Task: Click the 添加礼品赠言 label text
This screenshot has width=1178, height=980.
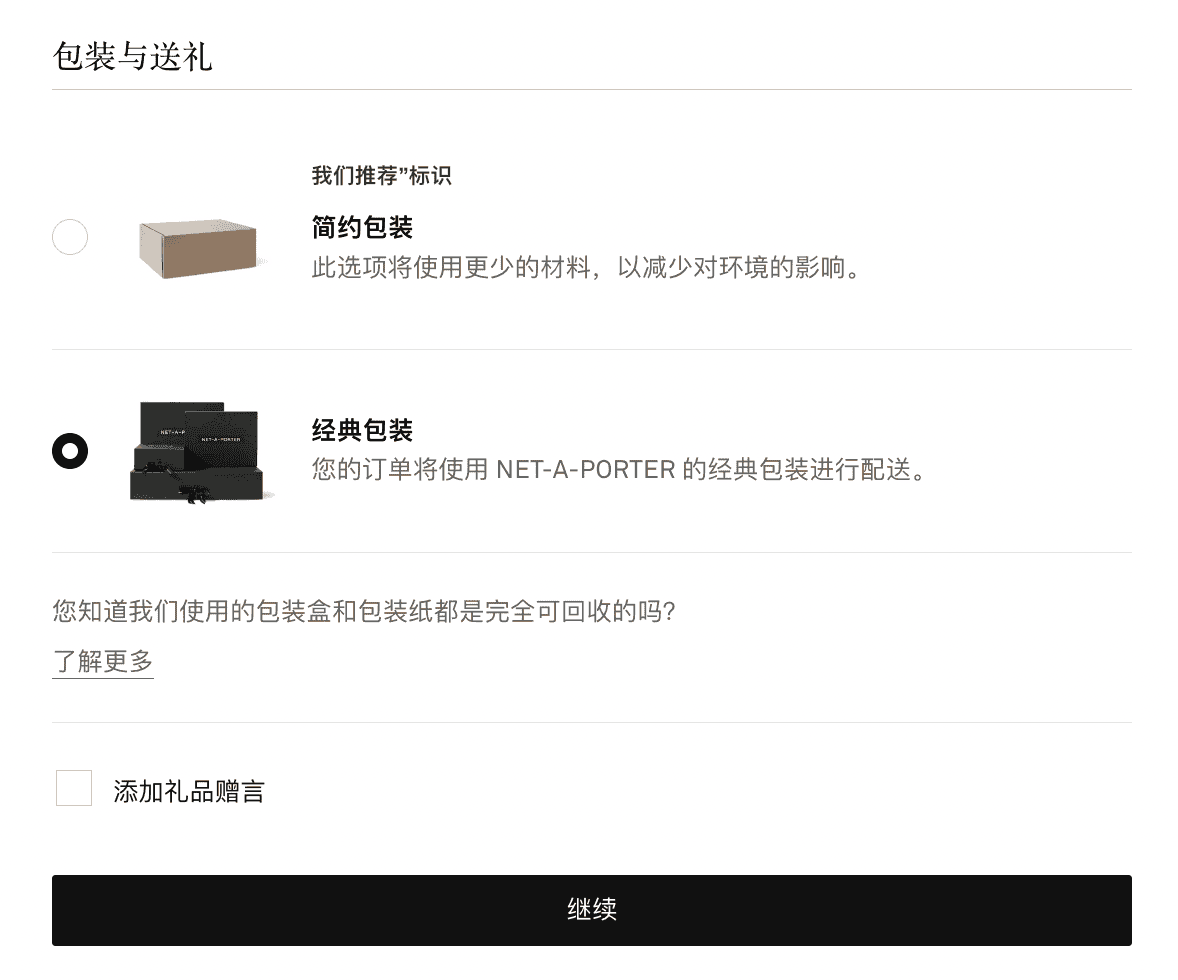Action: point(189,791)
